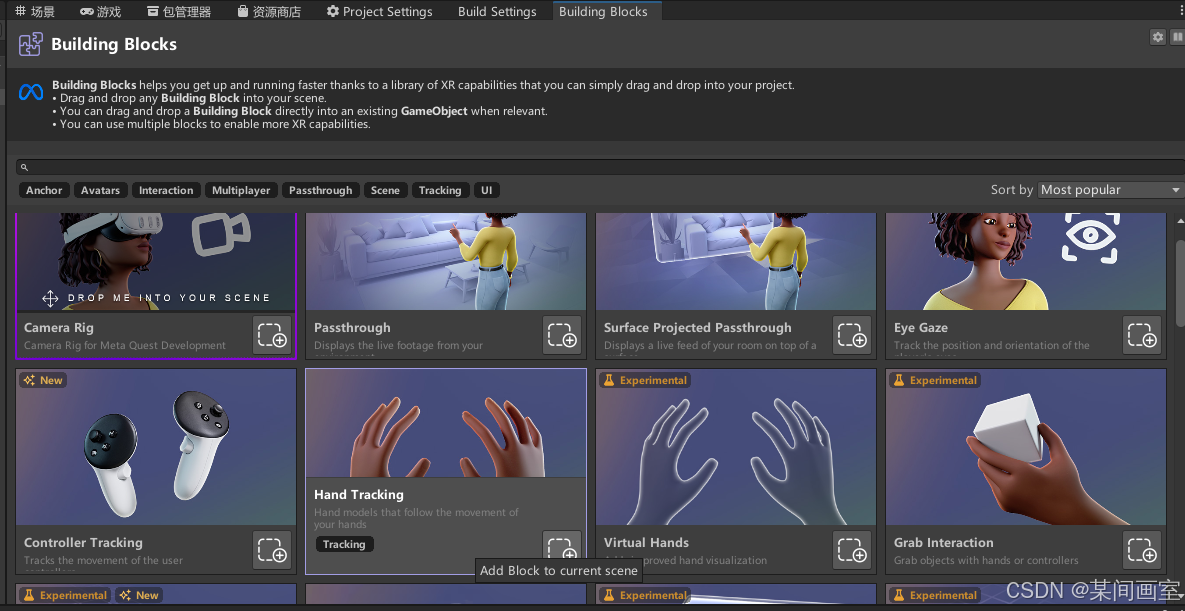Image resolution: width=1185 pixels, height=611 pixels.
Task: Click the New badge on Controller Tracking
Action: pyautogui.click(x=43, y=380)
